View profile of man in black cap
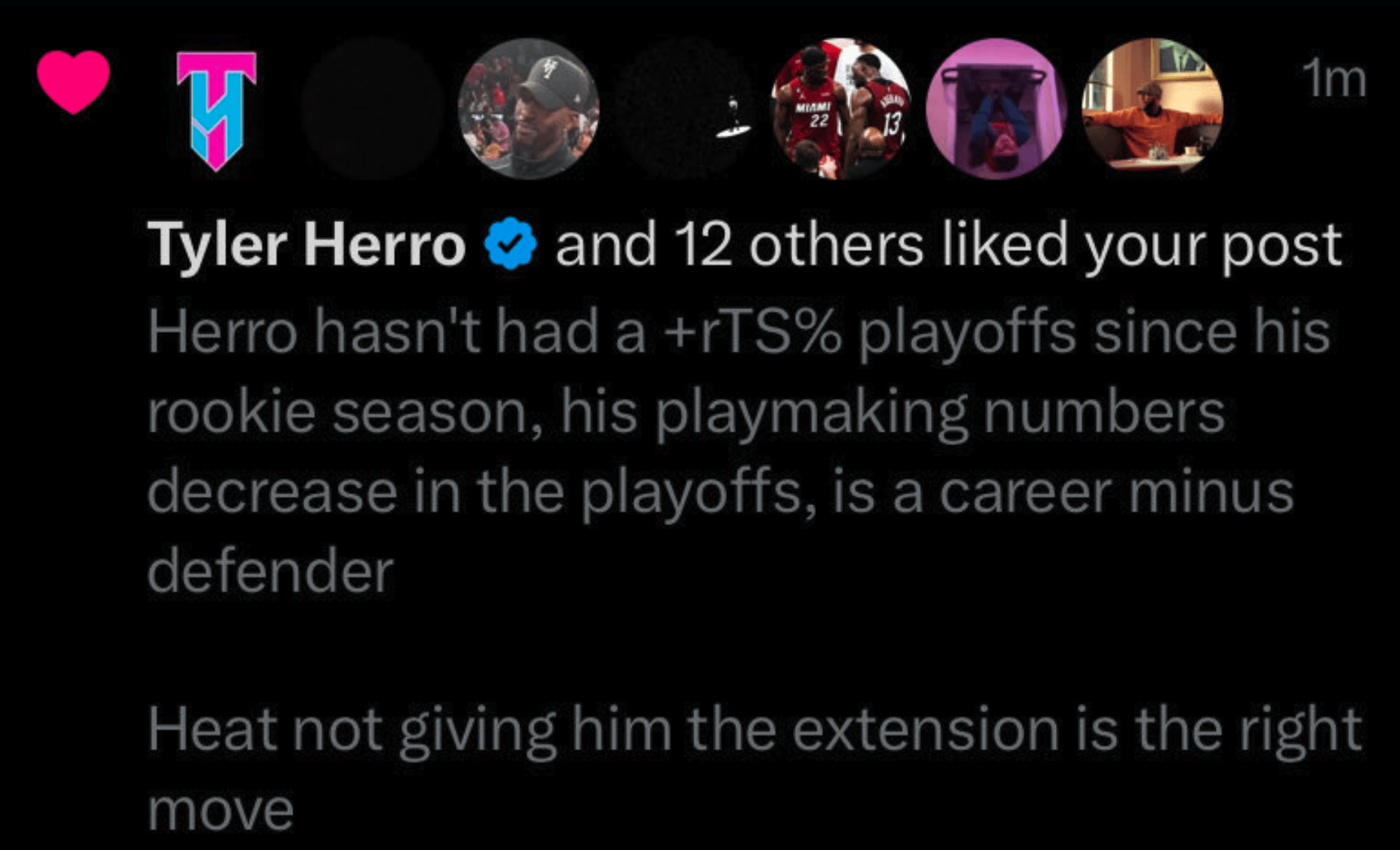Image resolution: width=1400 pixels, height=850 pixels. [529, 109]
